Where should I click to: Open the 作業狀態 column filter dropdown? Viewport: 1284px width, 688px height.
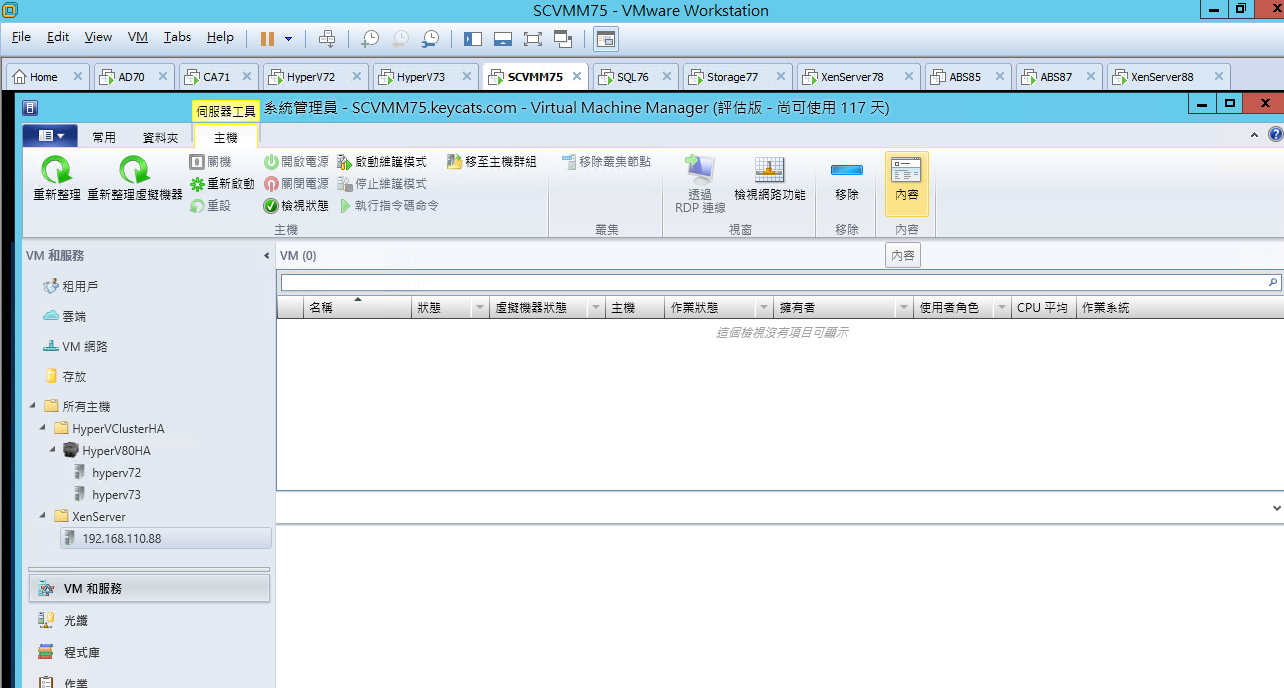pyautogui.click(x=764, y=308)
